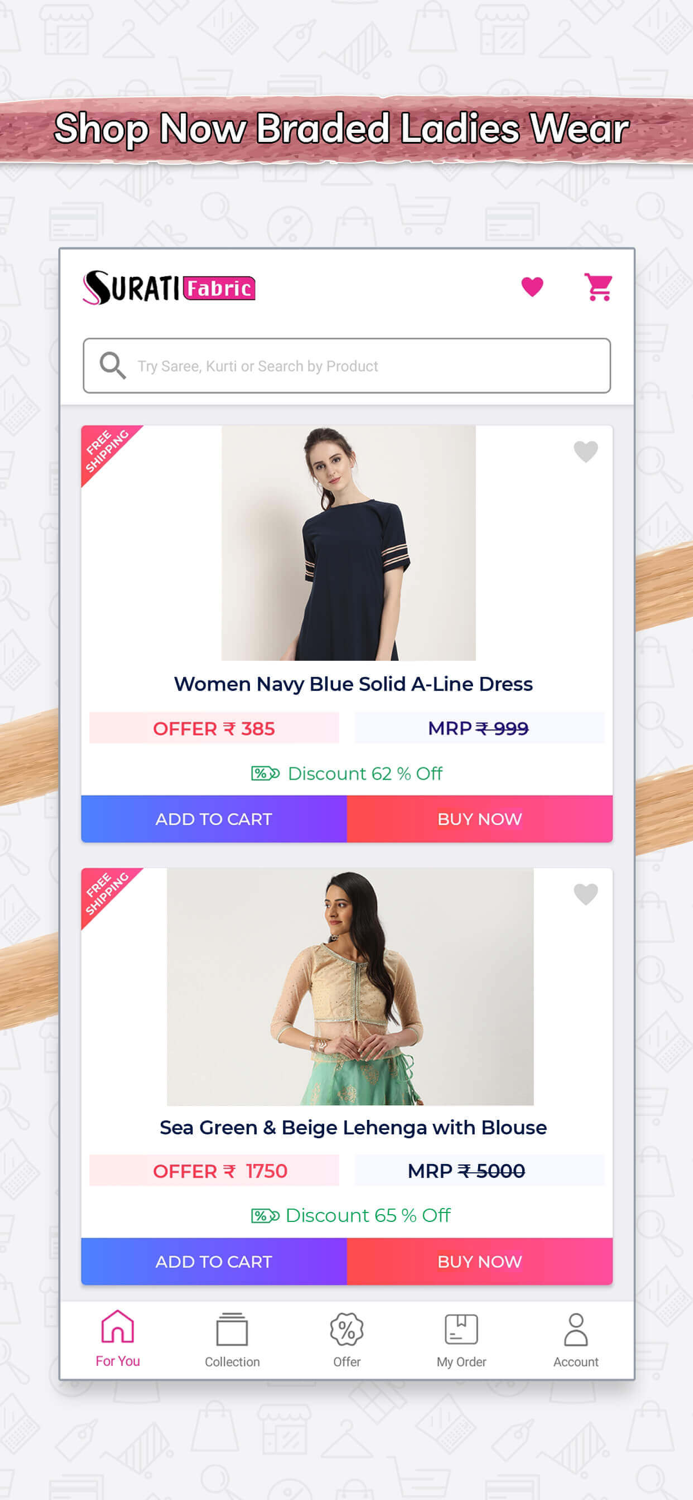Open the Offer tab
Viewport: 693px width, 1500px height.
pos(347,1340)
